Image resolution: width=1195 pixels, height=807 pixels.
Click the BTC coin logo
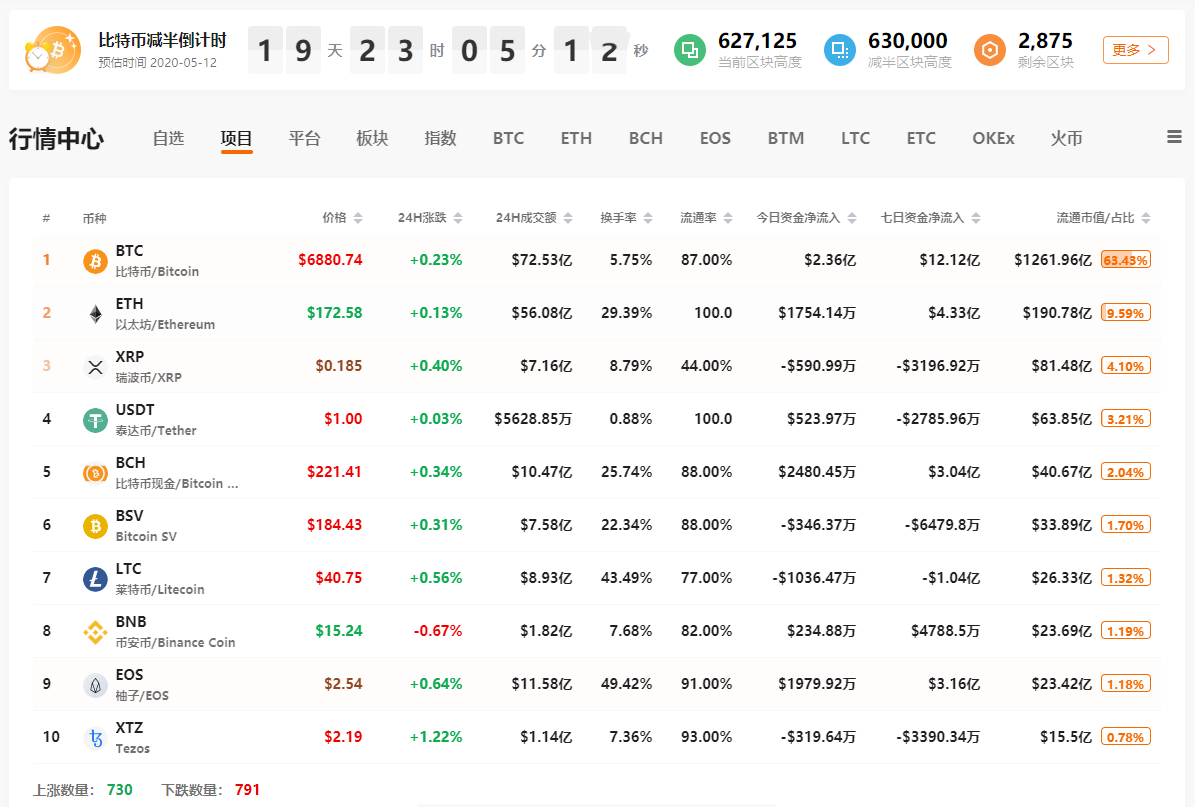click(95, 261)
